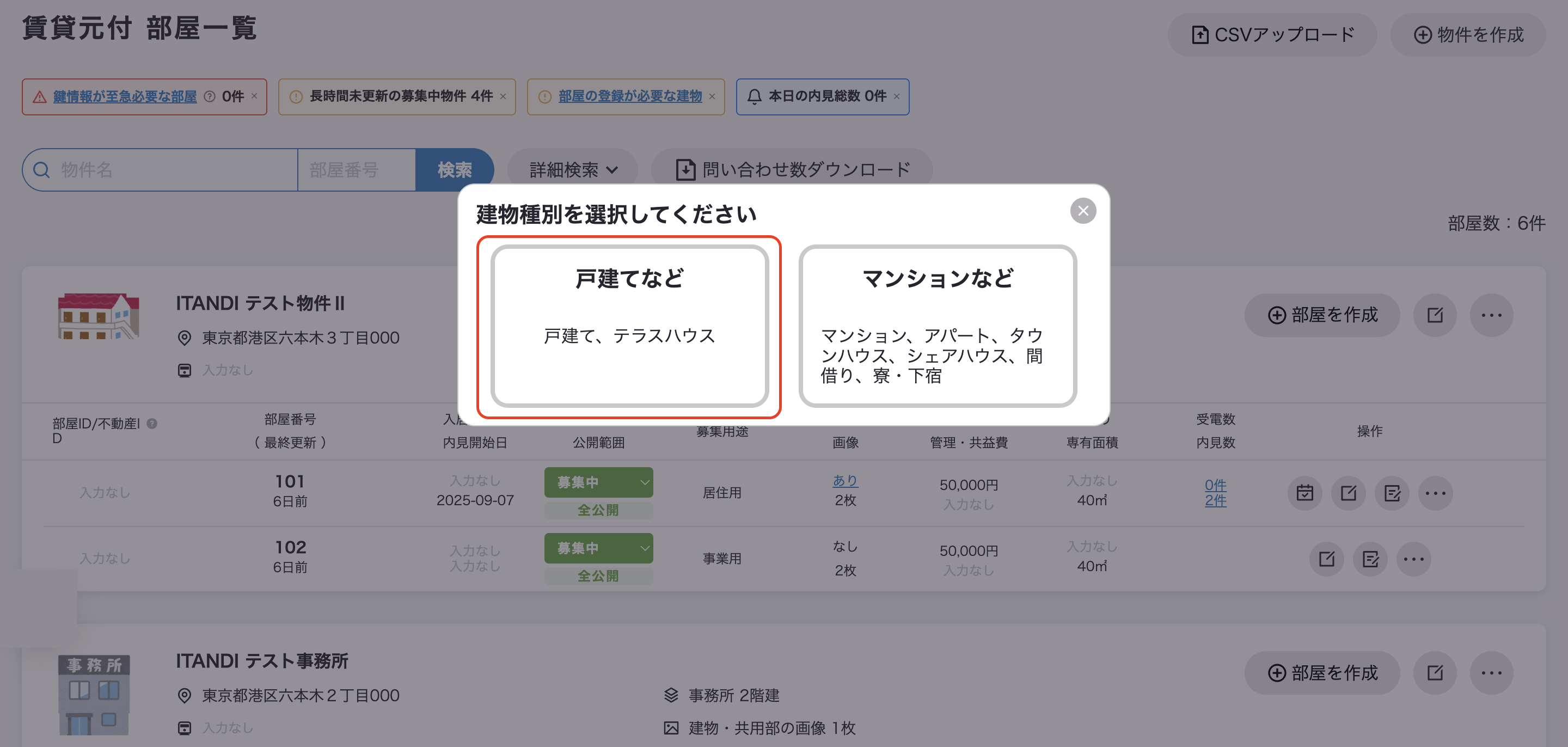Open the 0件 link for room 101
Viewport: 1568px width, 747px height.
click(x=1215, y=485)
